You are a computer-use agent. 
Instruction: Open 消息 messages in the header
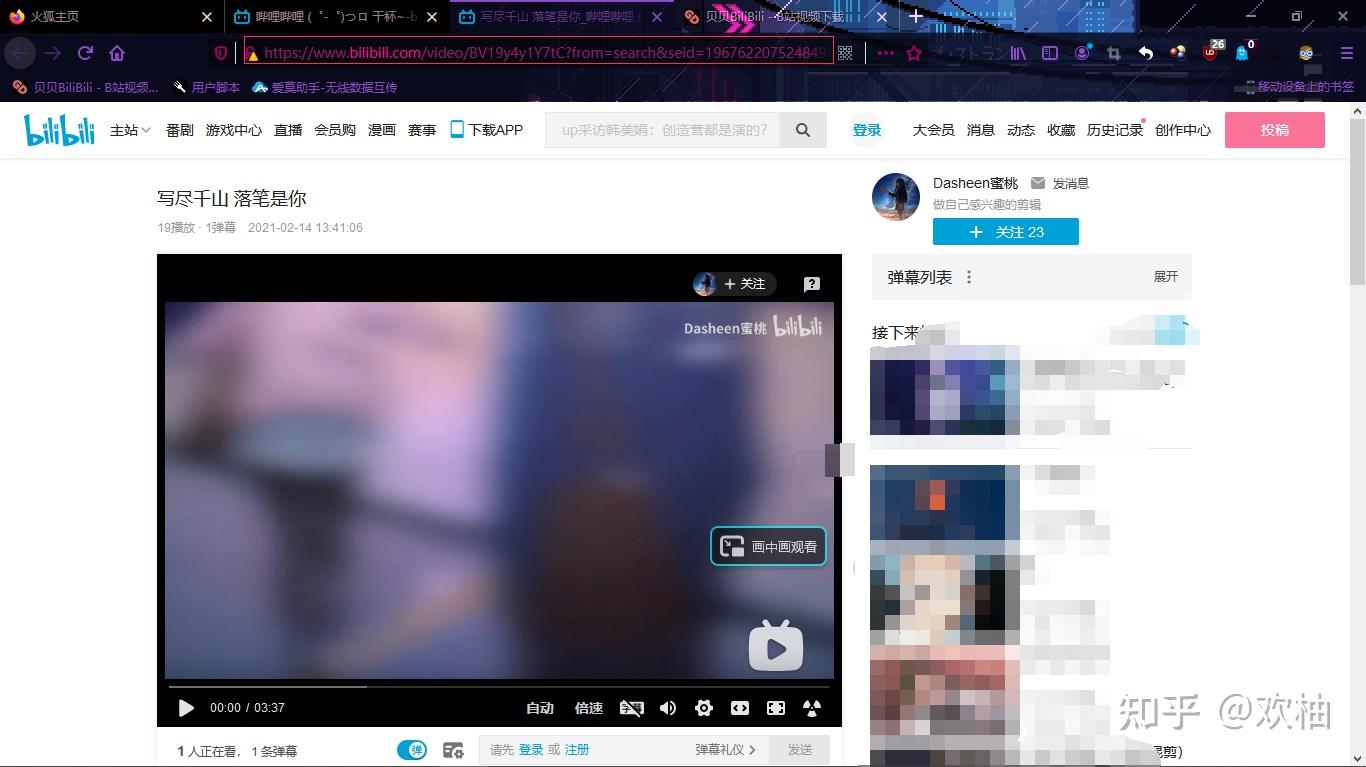click(x=981, y=130)
